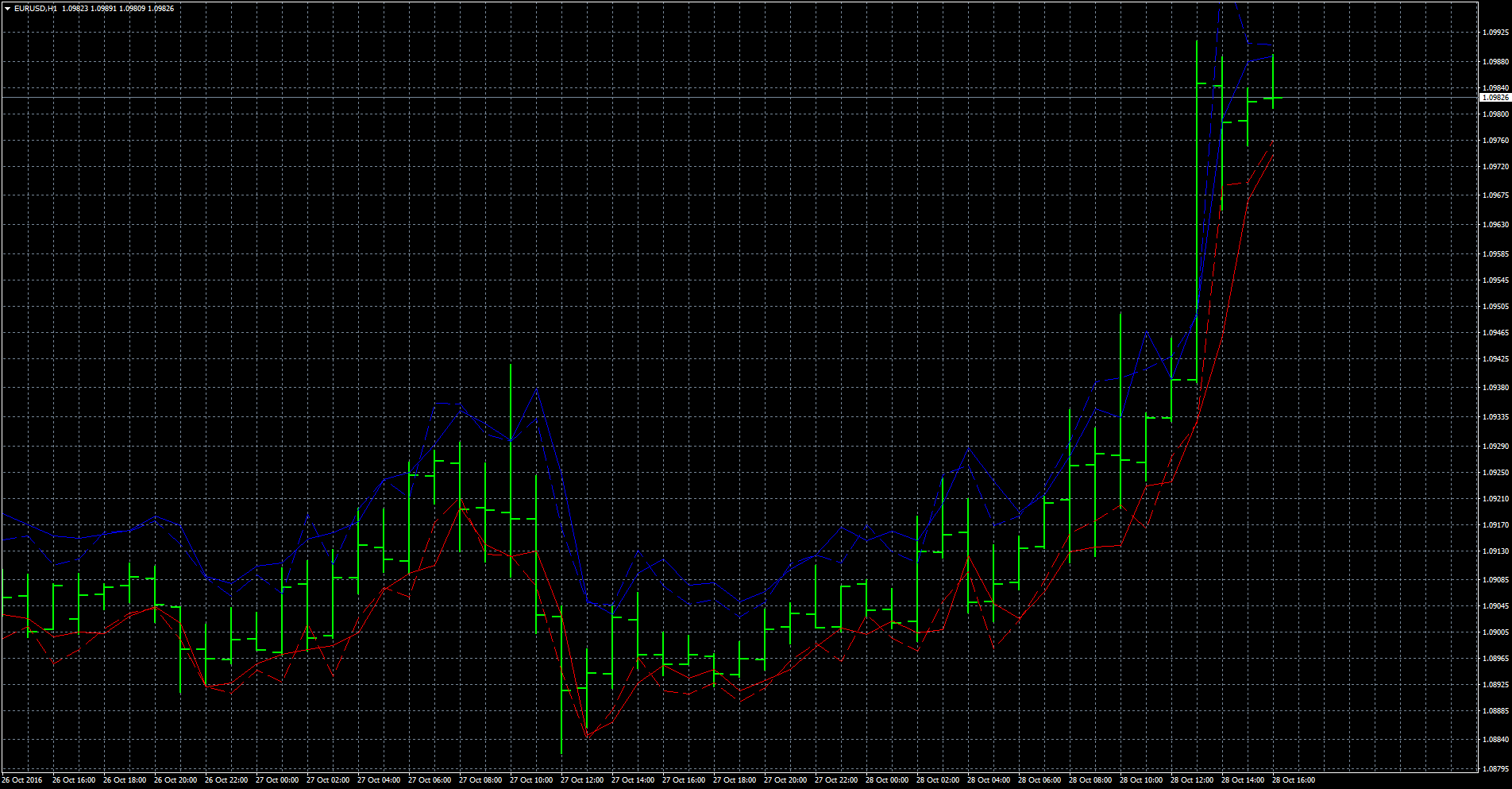Click the 28 Oct 02:00 time label

(938, 780)
